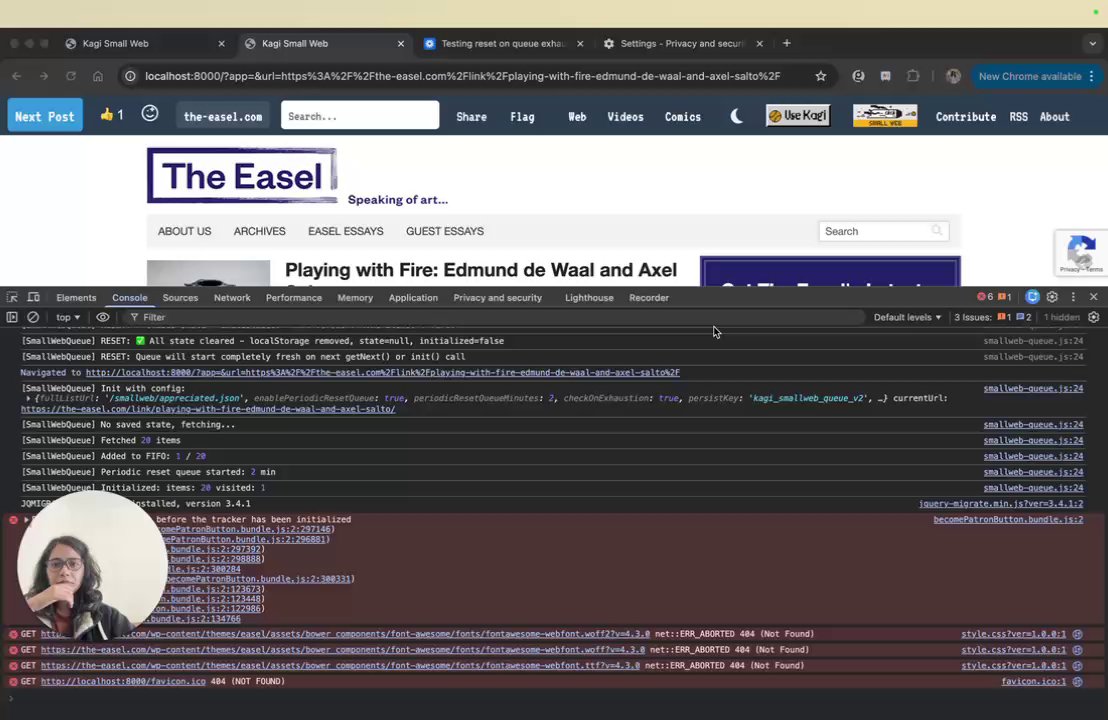
Task: Switch to the Elements tab
Action: (x=76, y=297)
